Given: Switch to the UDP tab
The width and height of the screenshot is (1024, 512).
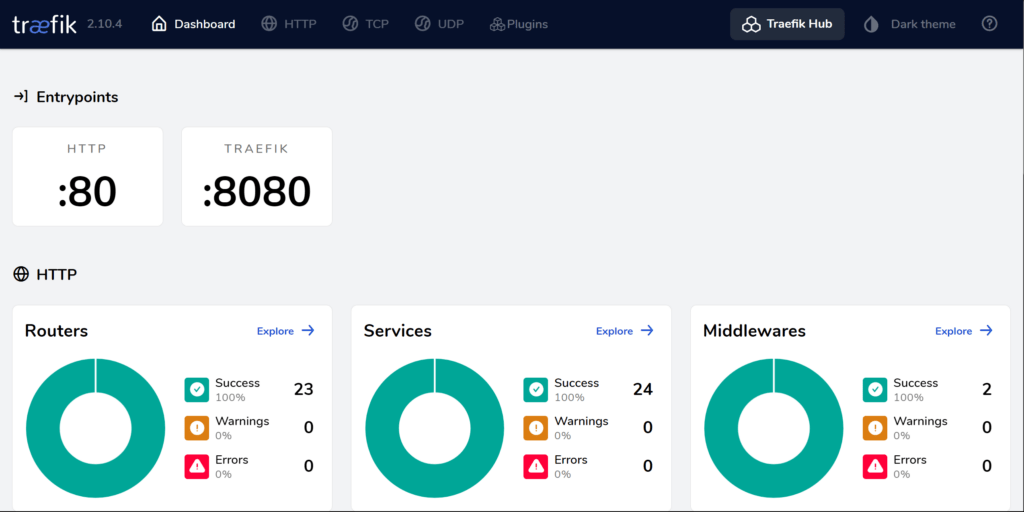Looking at the screenshot, I should 439,24.
